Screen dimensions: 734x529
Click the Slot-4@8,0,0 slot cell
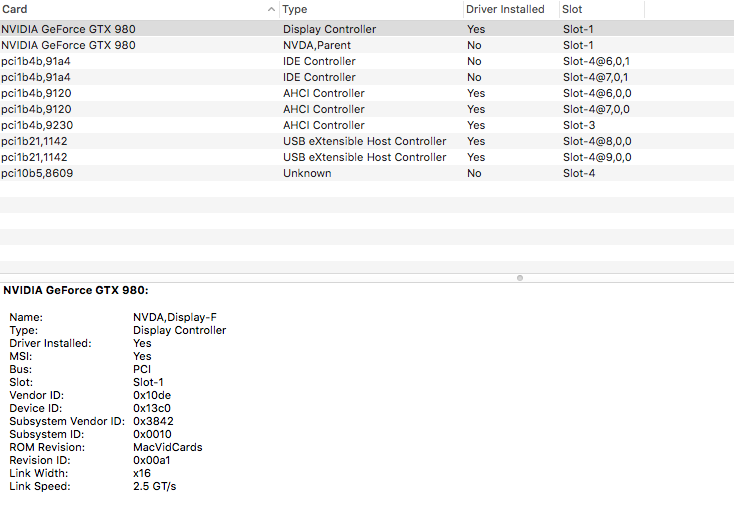point(597,141)
